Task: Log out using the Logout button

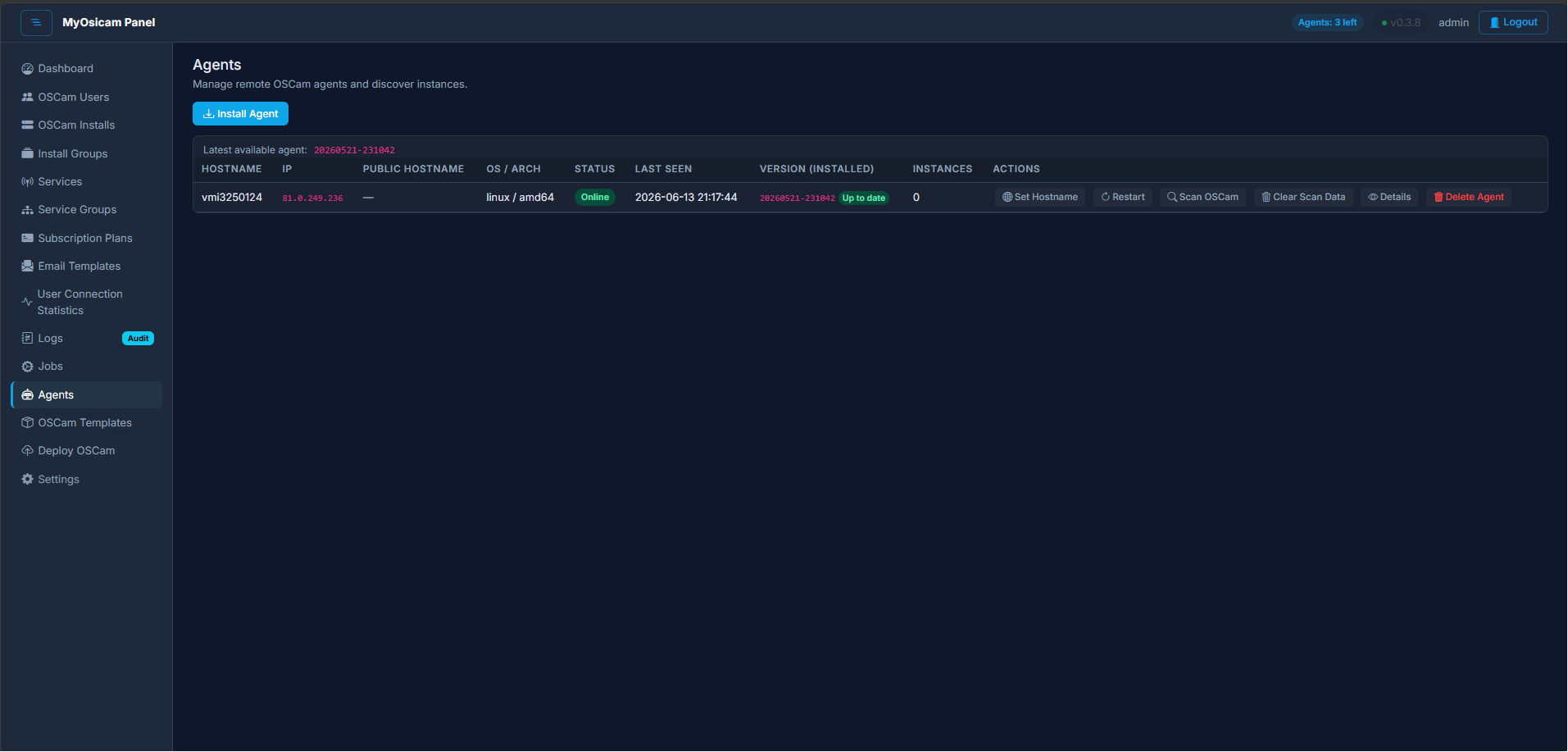Action: pyautogui.click(x=1513, y=23)
